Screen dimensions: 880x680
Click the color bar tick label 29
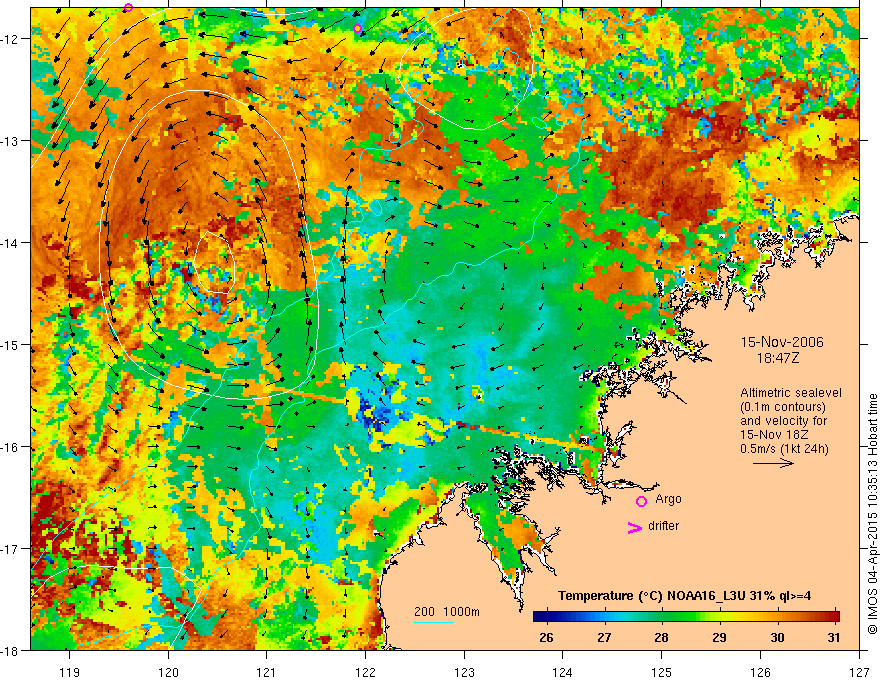click(x=719, y=637)
